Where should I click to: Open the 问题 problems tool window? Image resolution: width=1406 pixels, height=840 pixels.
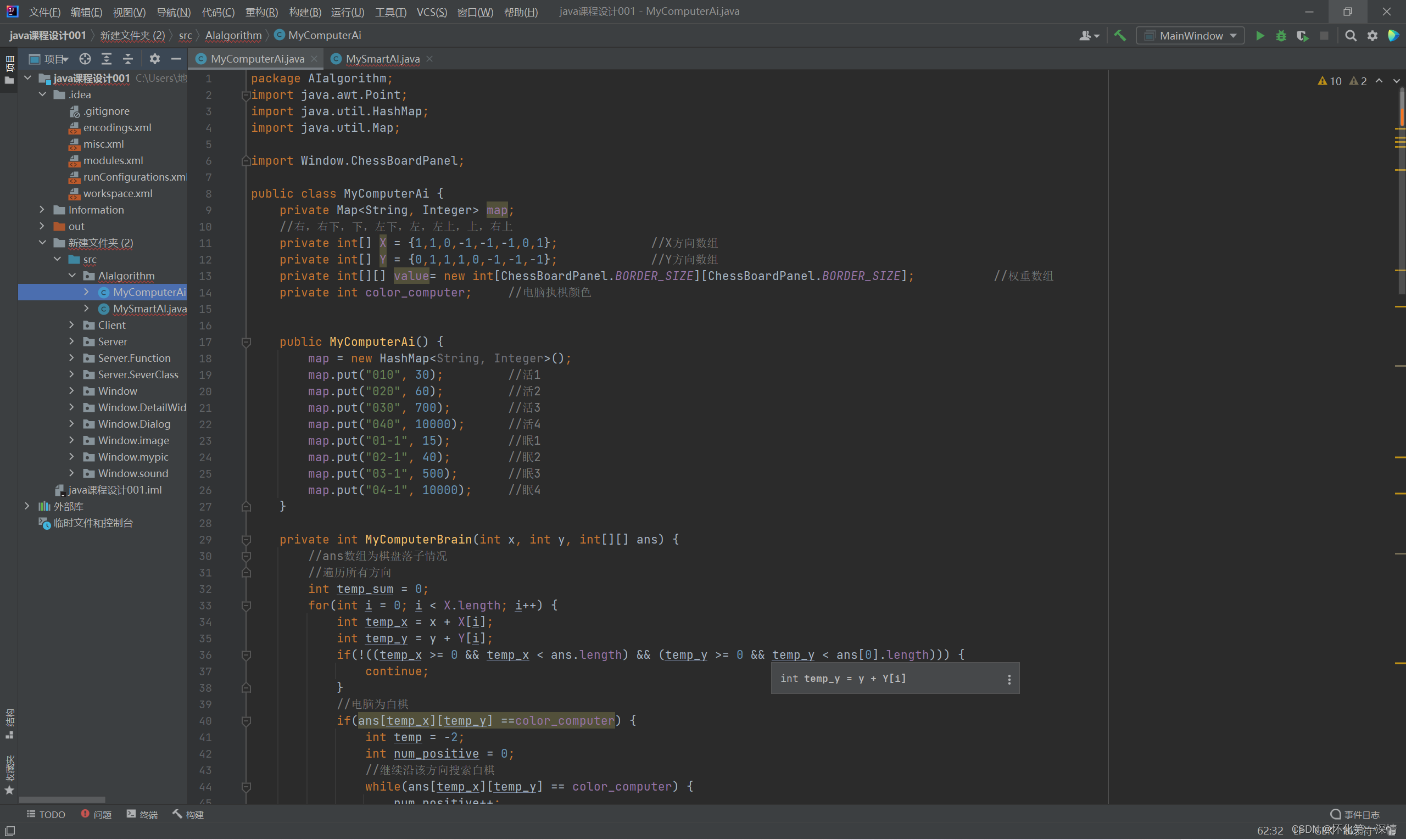96,815
